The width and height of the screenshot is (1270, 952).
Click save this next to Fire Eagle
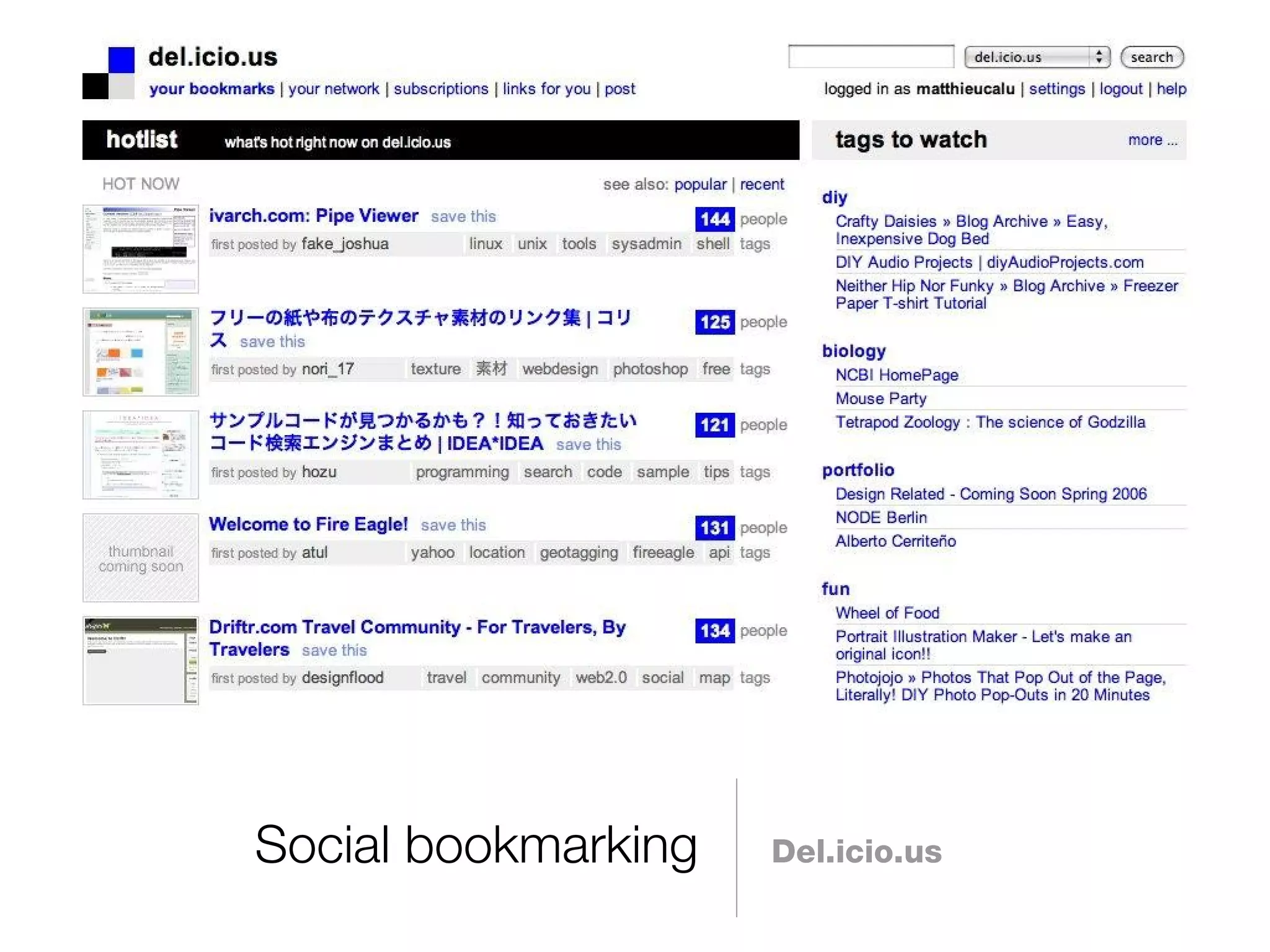453,525
